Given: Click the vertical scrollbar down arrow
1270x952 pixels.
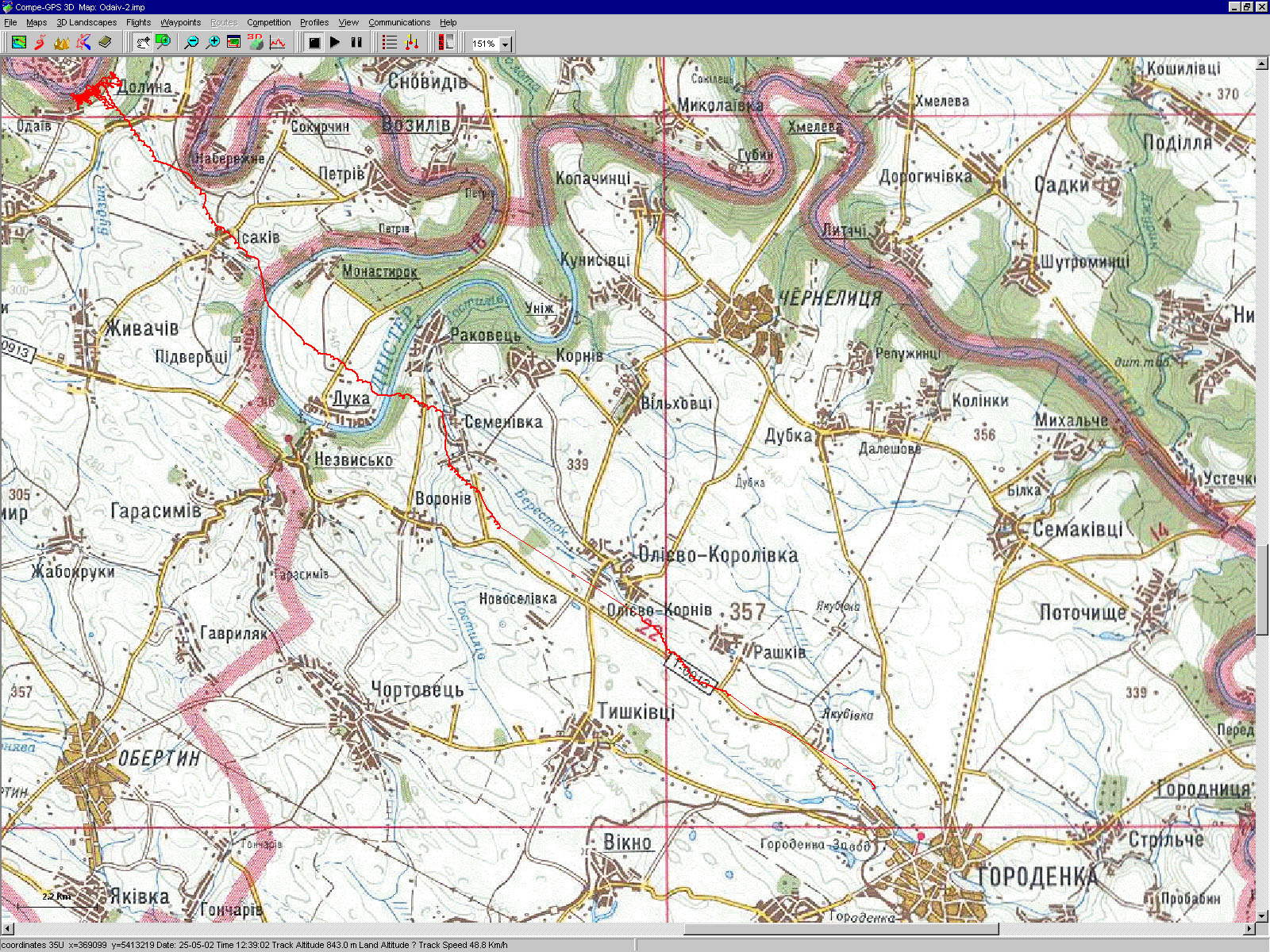Looking at the screenshot, I should (1262, 916).
